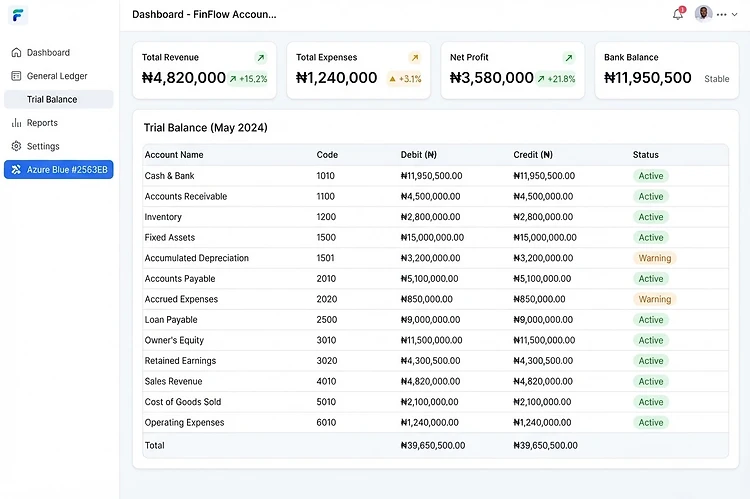Select Accumulated Depreciation account name
This screenshot has width=750, height=499.
pos(197,258)
